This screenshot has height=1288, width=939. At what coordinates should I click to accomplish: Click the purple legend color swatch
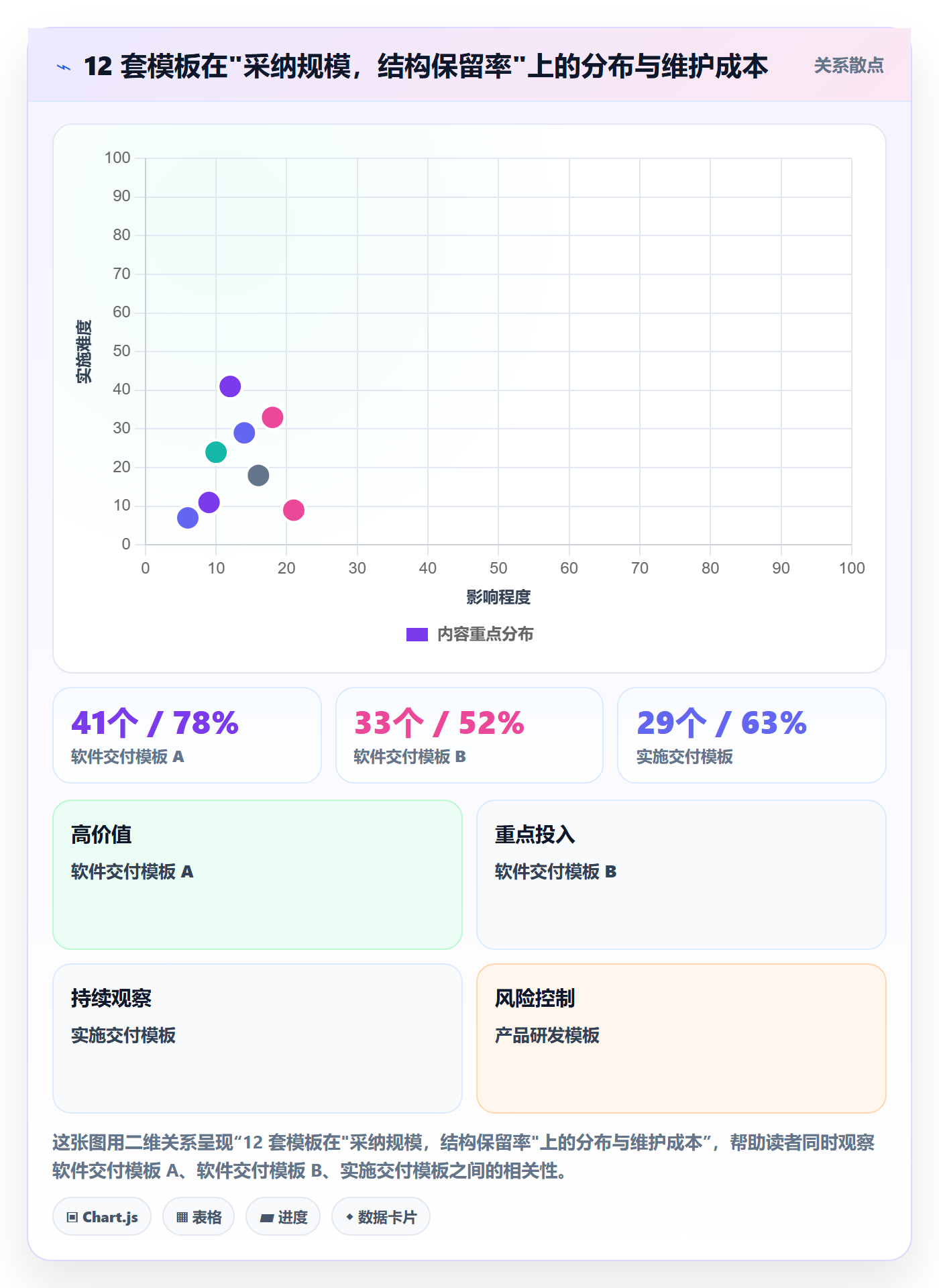click(417, 635)
